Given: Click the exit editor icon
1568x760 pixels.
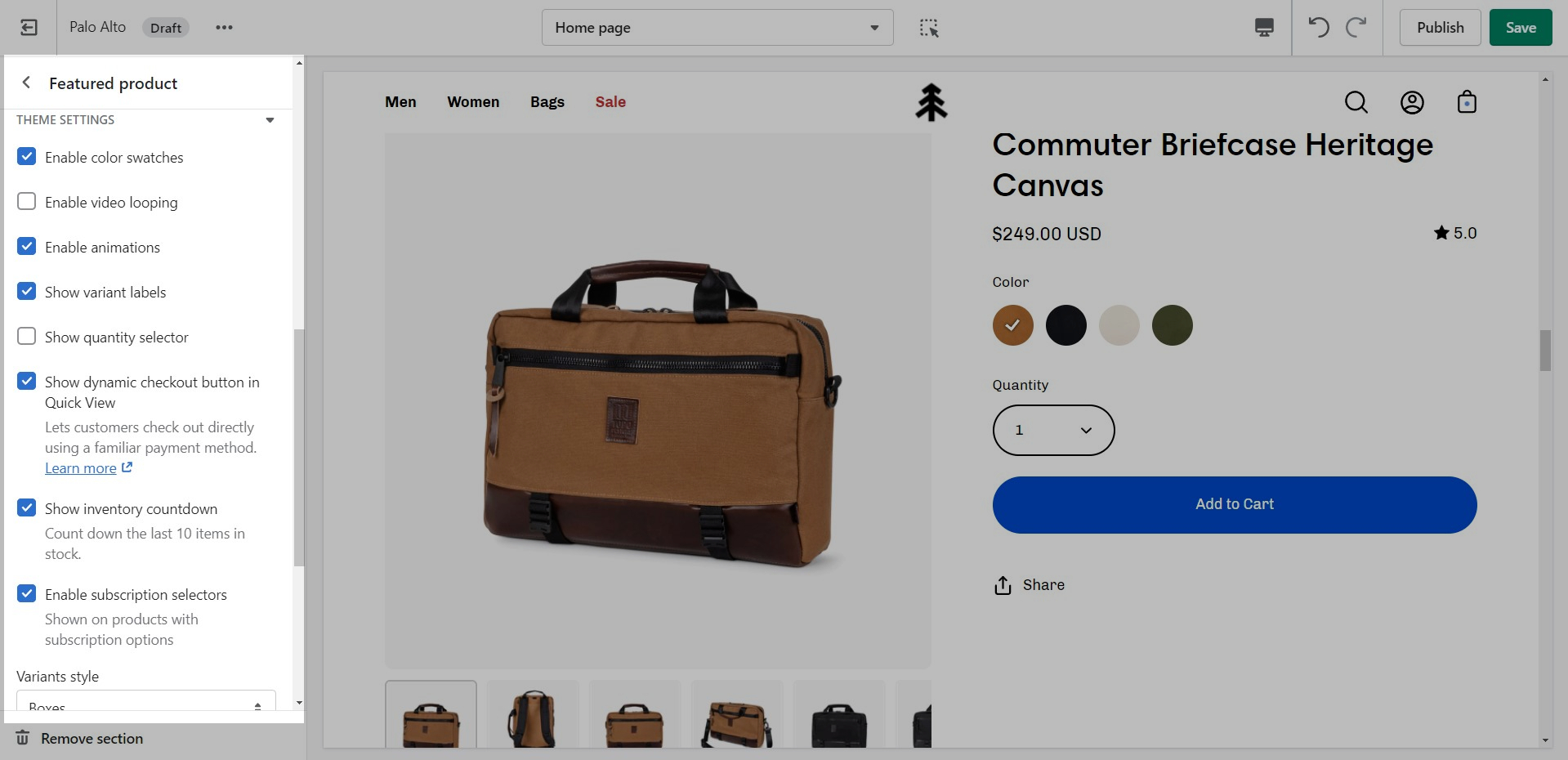Looking at the screenshot, I should point(29,28).
